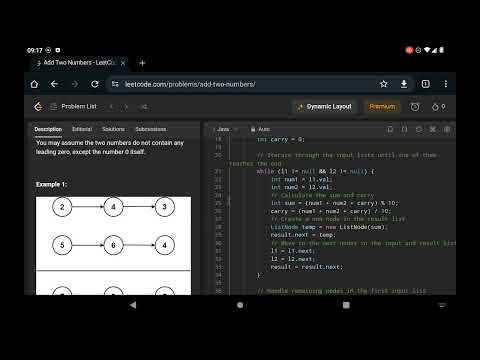Select the leetcode.com address bar URL
Screen dimensions: 480x360
pos(190,84)
